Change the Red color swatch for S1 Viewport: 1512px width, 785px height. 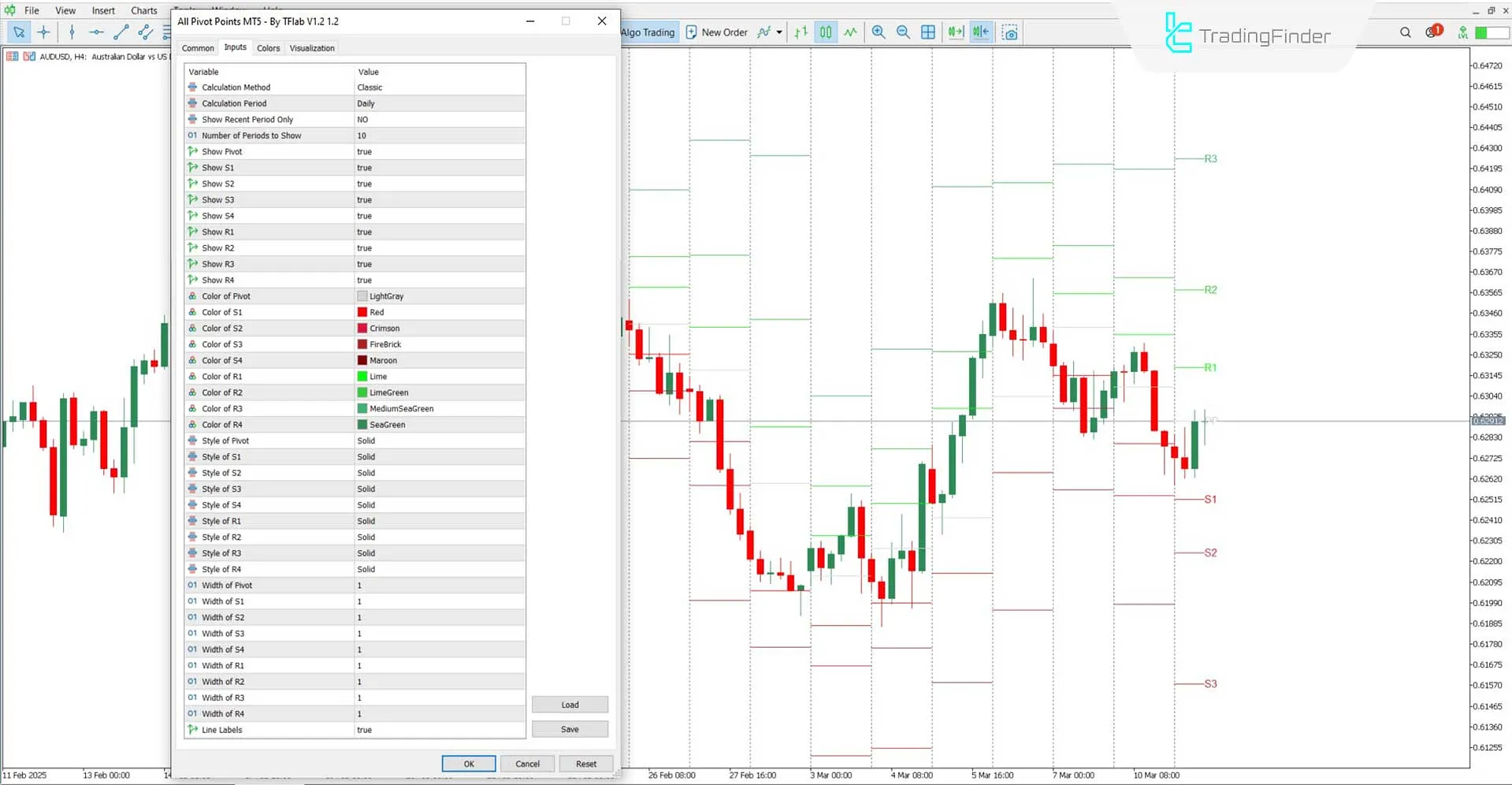[361, 312]
